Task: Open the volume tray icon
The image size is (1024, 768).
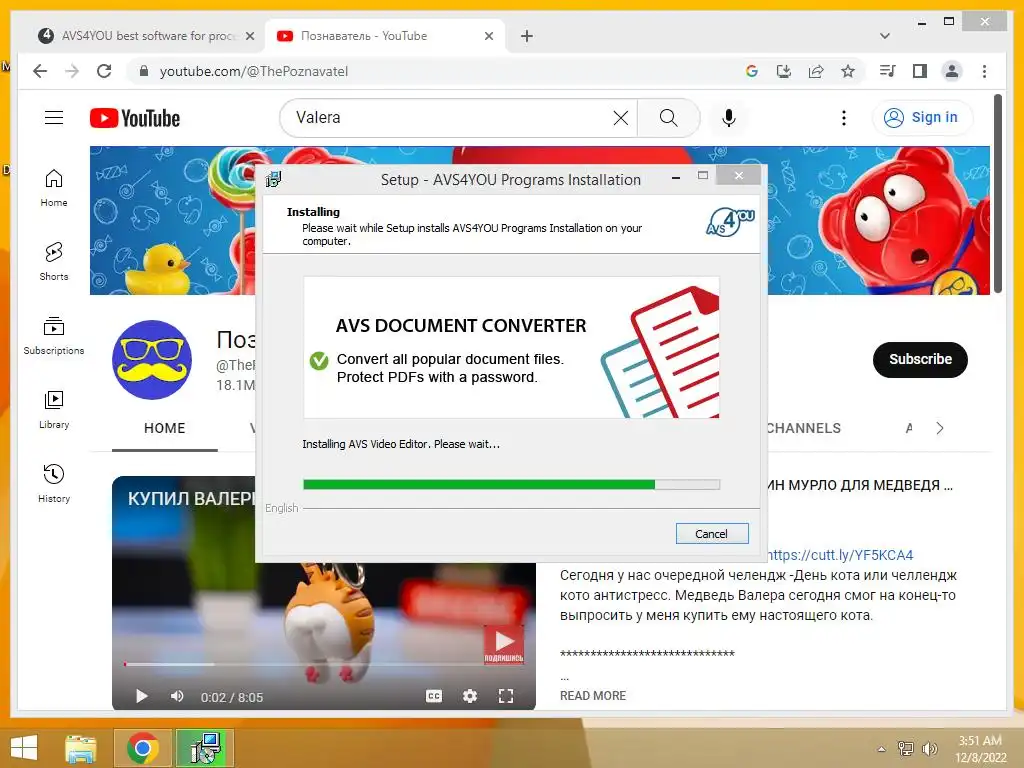Action: click(929, 749)
